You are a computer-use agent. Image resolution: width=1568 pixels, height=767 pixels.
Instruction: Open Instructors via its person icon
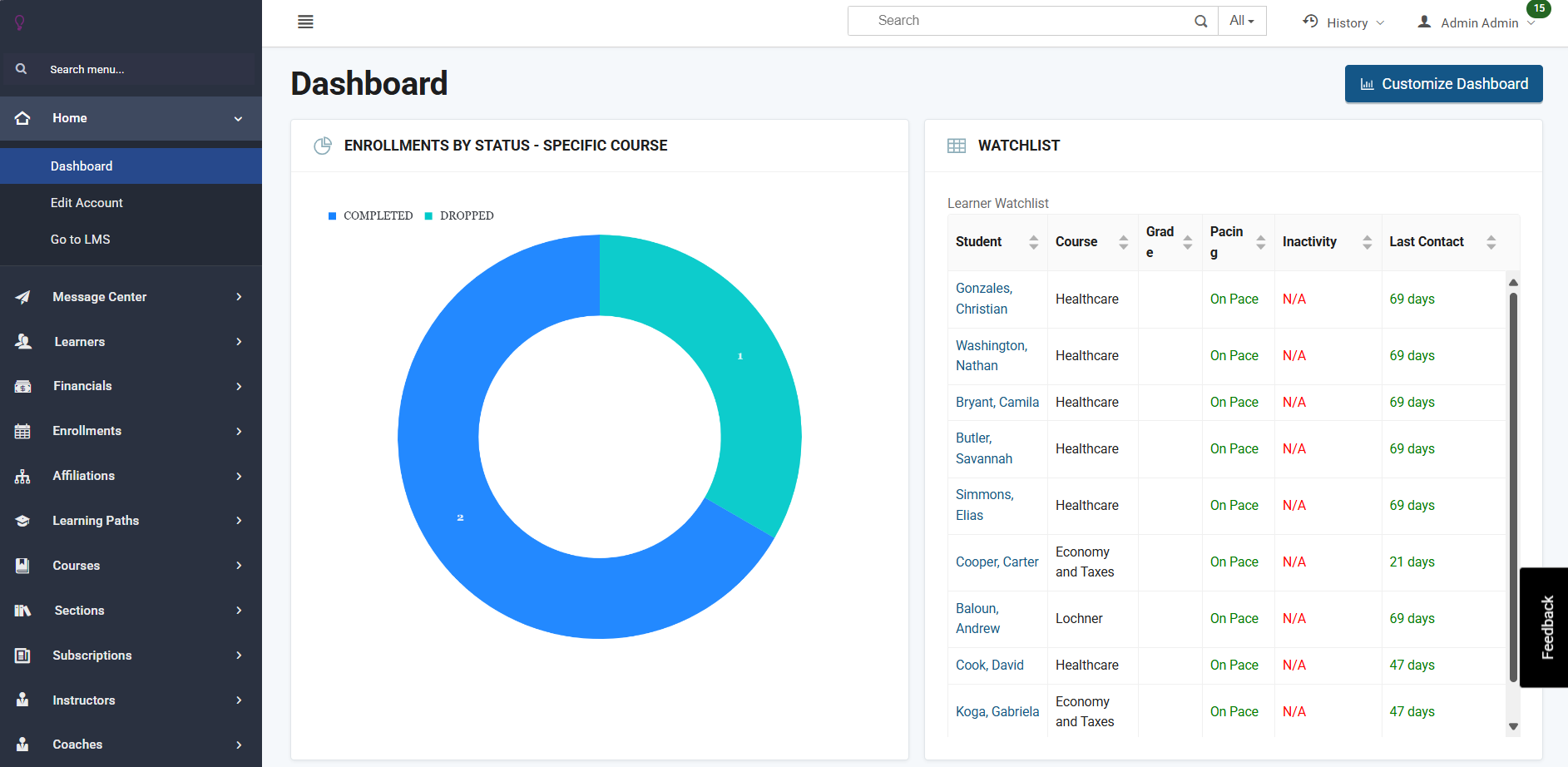pyautogui.click(x=23, y=700)
